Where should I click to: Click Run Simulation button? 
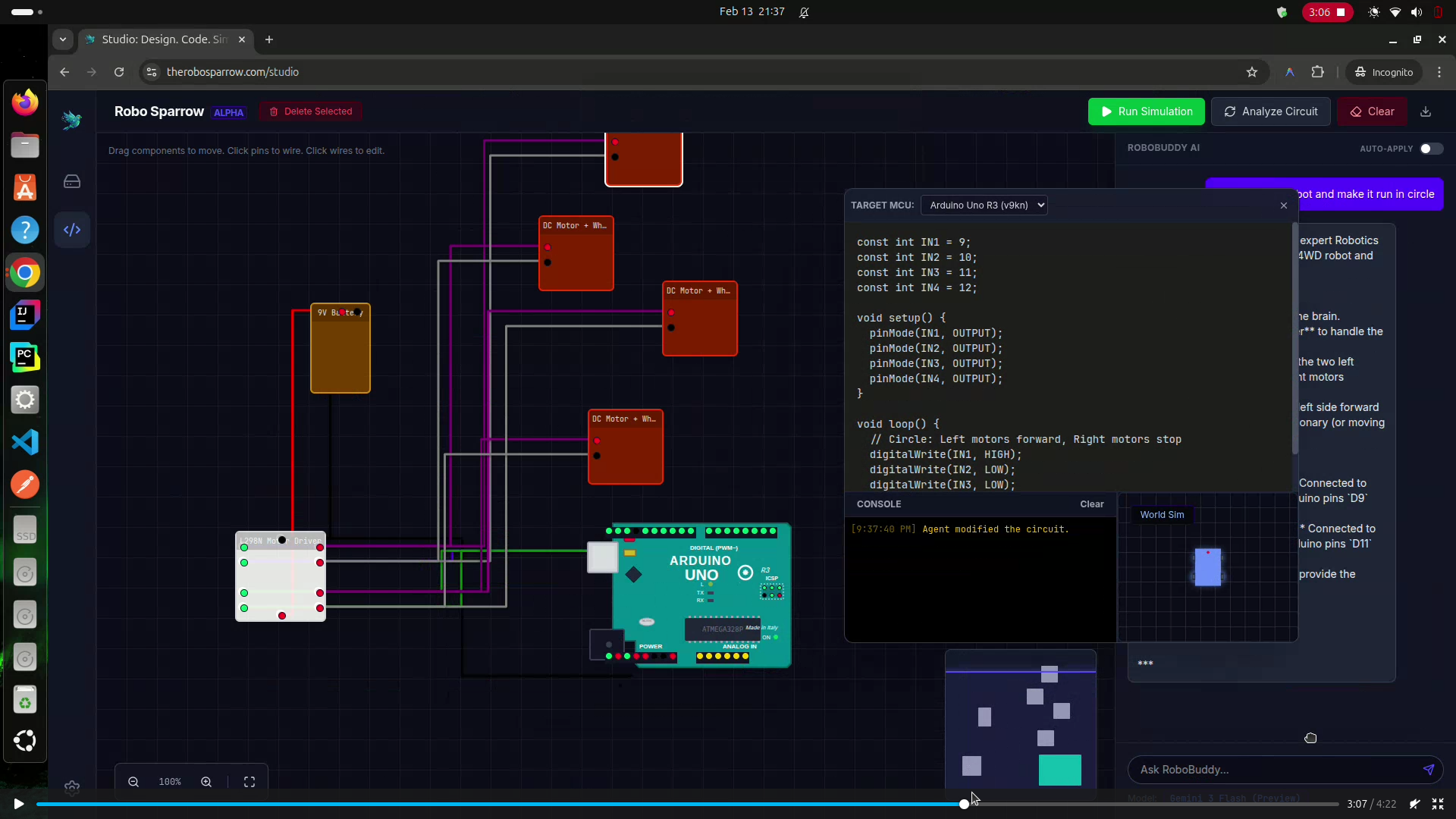click(x=1146, y=111)
